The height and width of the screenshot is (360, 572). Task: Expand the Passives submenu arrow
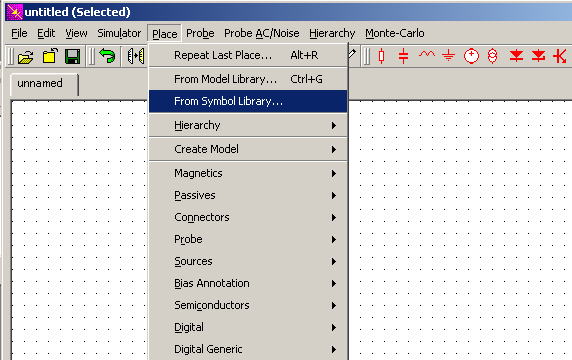pos(333,196)
